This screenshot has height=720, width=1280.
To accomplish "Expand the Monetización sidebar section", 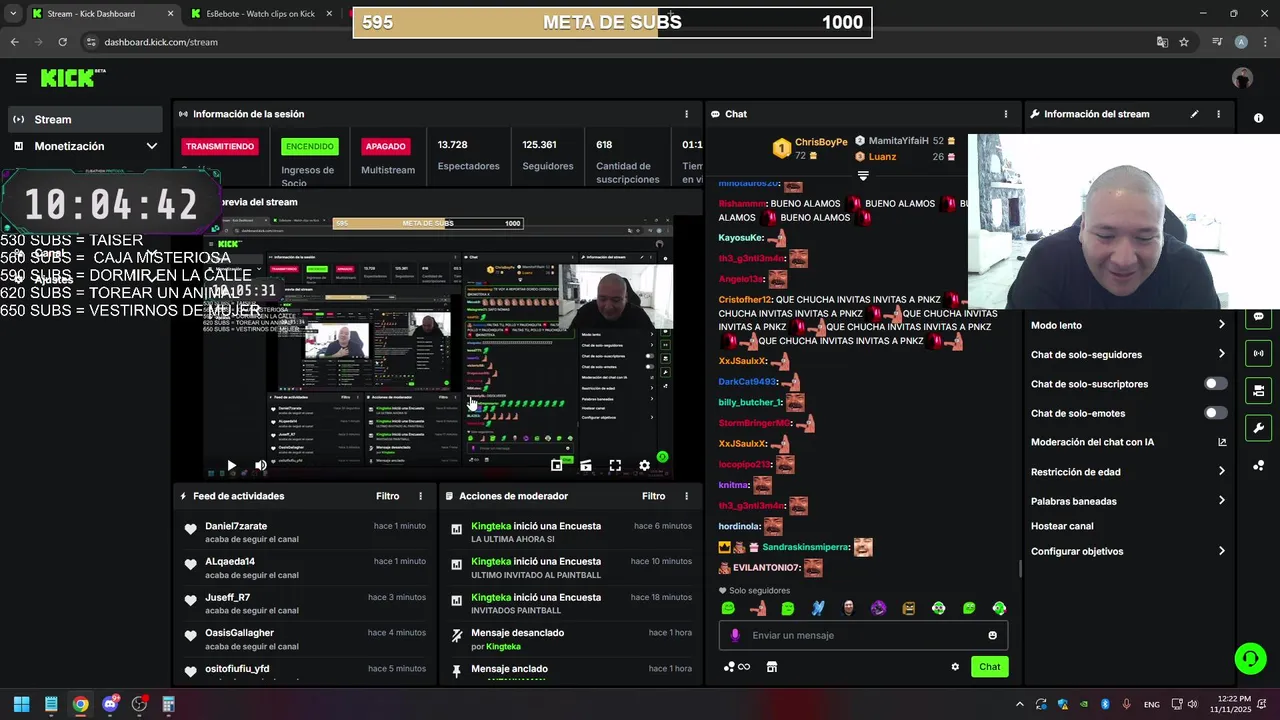I will point(84,146).
